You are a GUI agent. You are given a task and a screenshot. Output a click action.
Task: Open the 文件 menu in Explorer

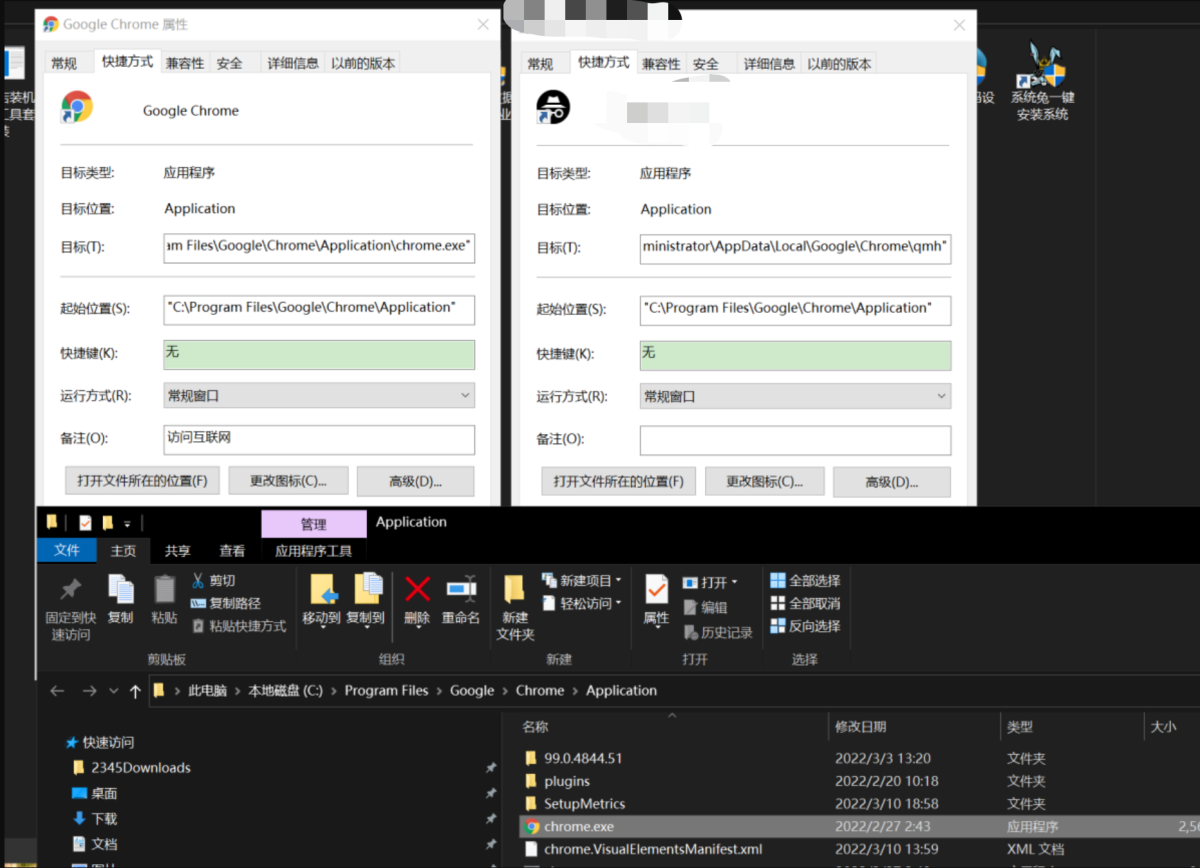67,550
